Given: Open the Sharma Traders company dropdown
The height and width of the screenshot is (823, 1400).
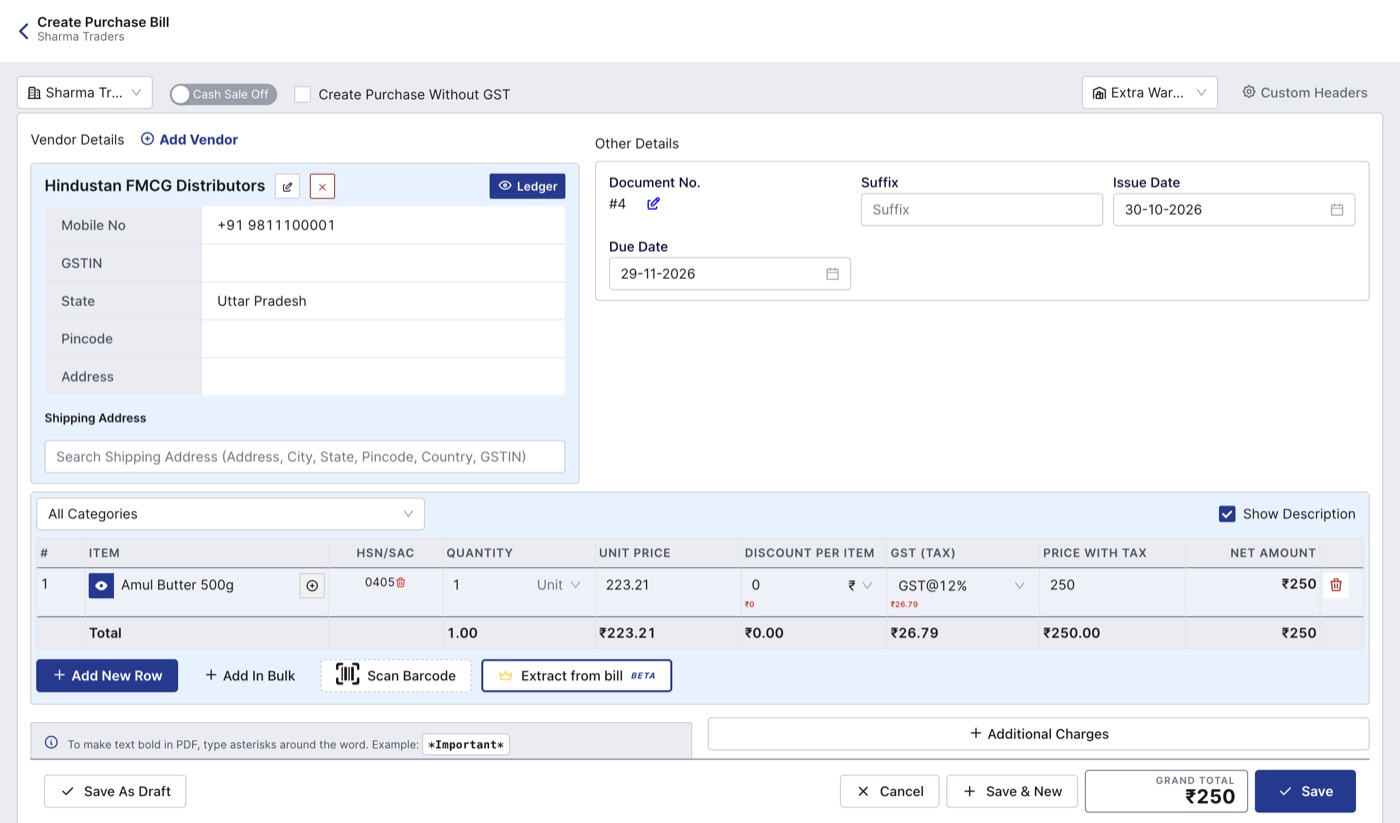Looking at the screenshot, I should pos(85,93).
